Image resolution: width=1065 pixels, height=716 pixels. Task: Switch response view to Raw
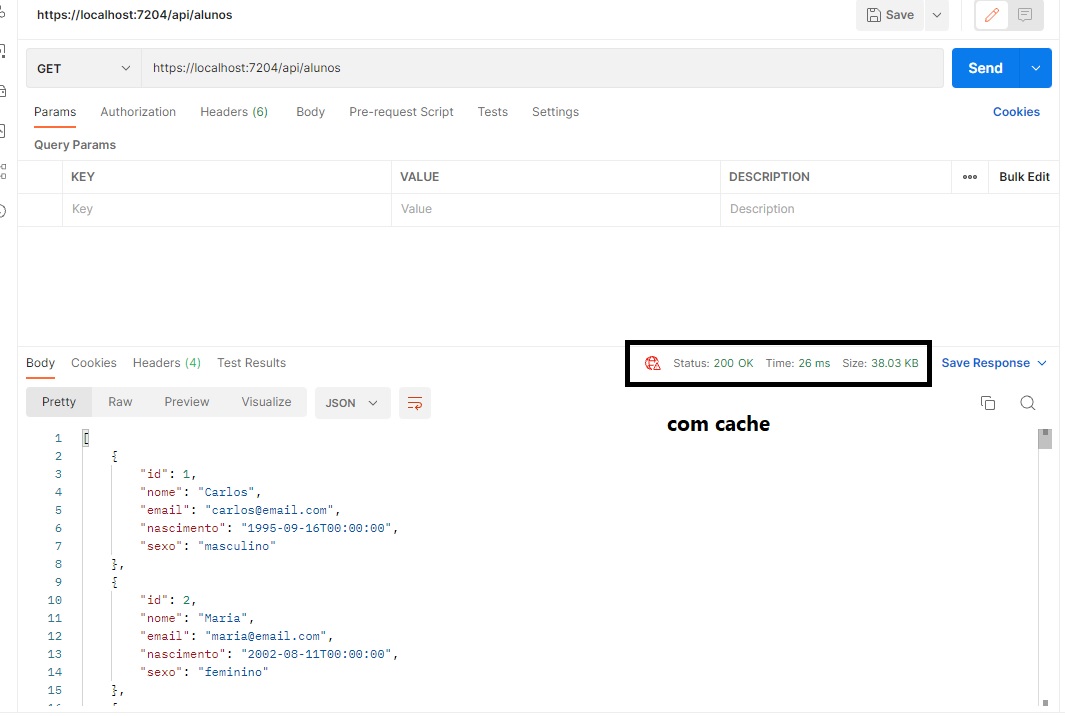(119, 401)
